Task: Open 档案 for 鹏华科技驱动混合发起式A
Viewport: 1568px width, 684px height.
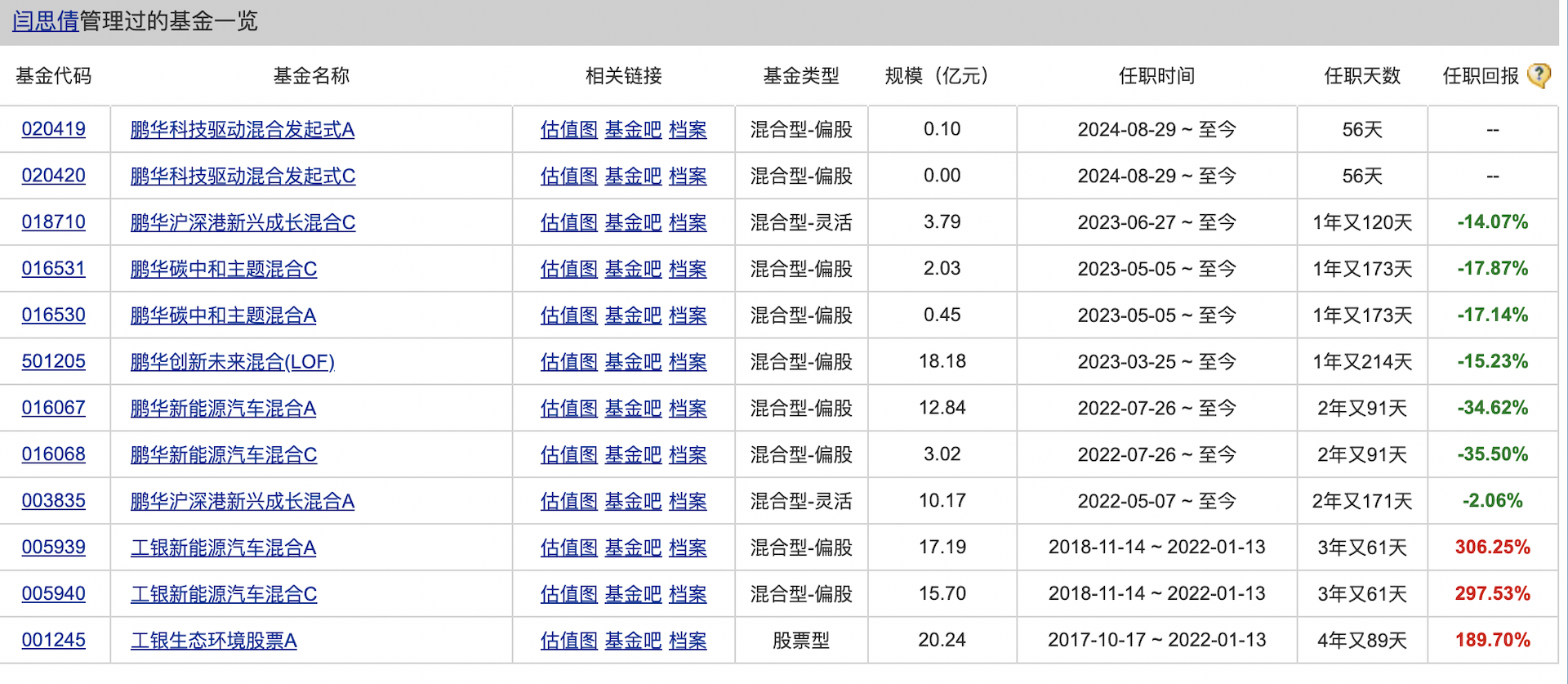Action: point(688,129)
